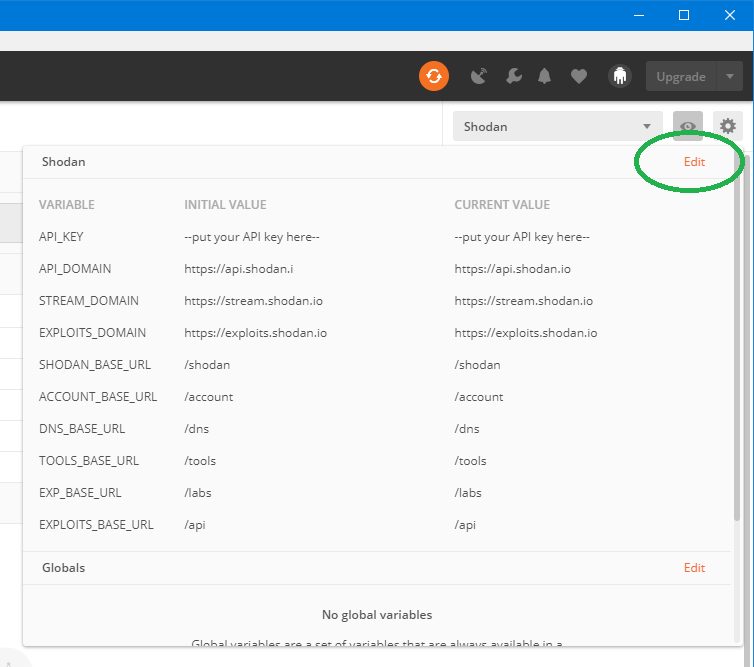754x667 pixels.
Task: Select EXPLOITS_DOMAIN variable name
Action: [x=92, y=333]
